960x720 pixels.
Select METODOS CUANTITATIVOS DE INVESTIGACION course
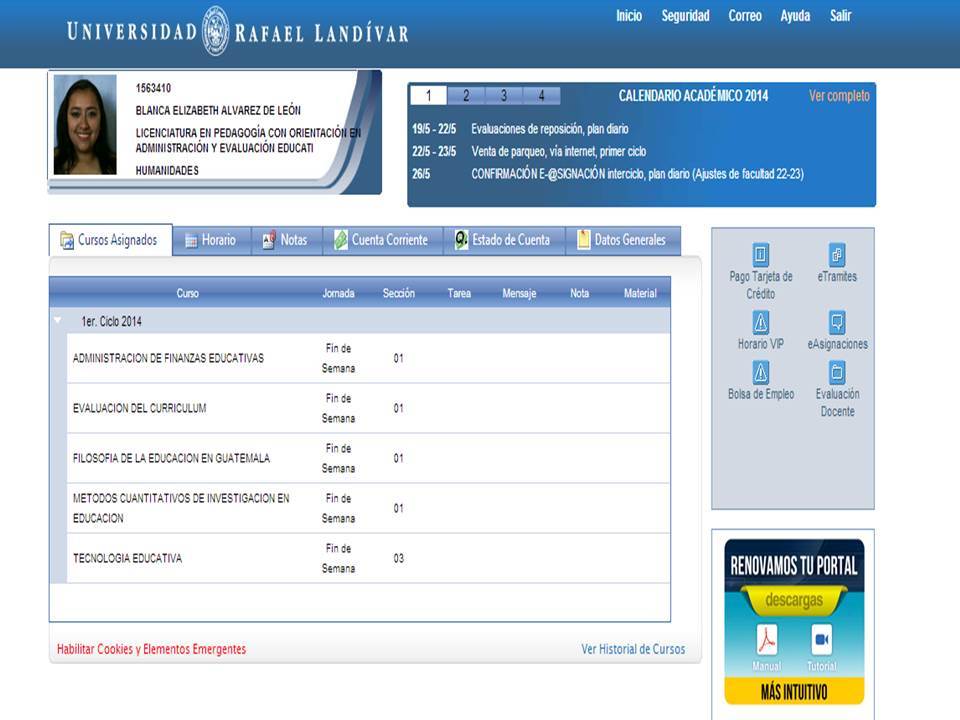181,508
